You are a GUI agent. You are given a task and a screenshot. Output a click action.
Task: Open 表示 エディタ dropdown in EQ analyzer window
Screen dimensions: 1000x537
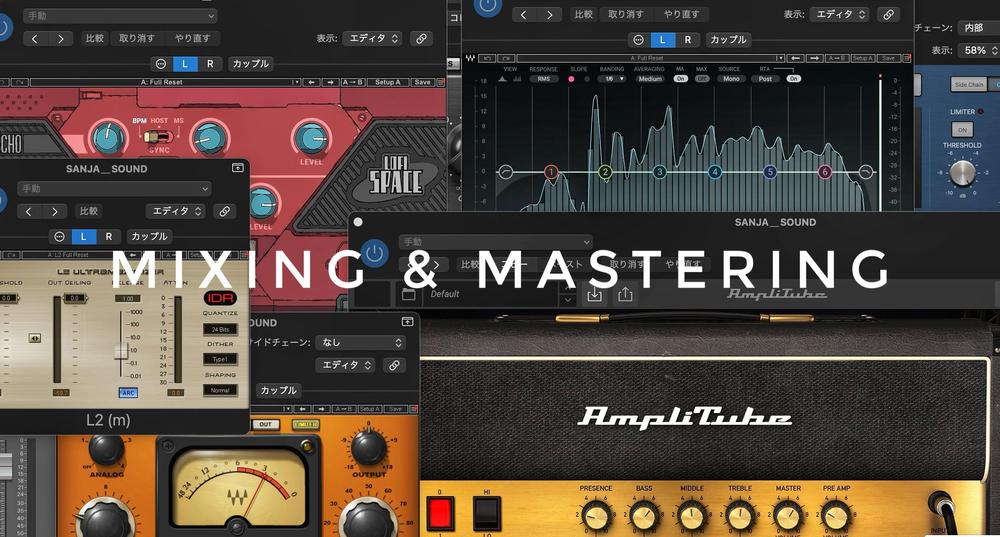pyautogui.click(x=839, y=14)
